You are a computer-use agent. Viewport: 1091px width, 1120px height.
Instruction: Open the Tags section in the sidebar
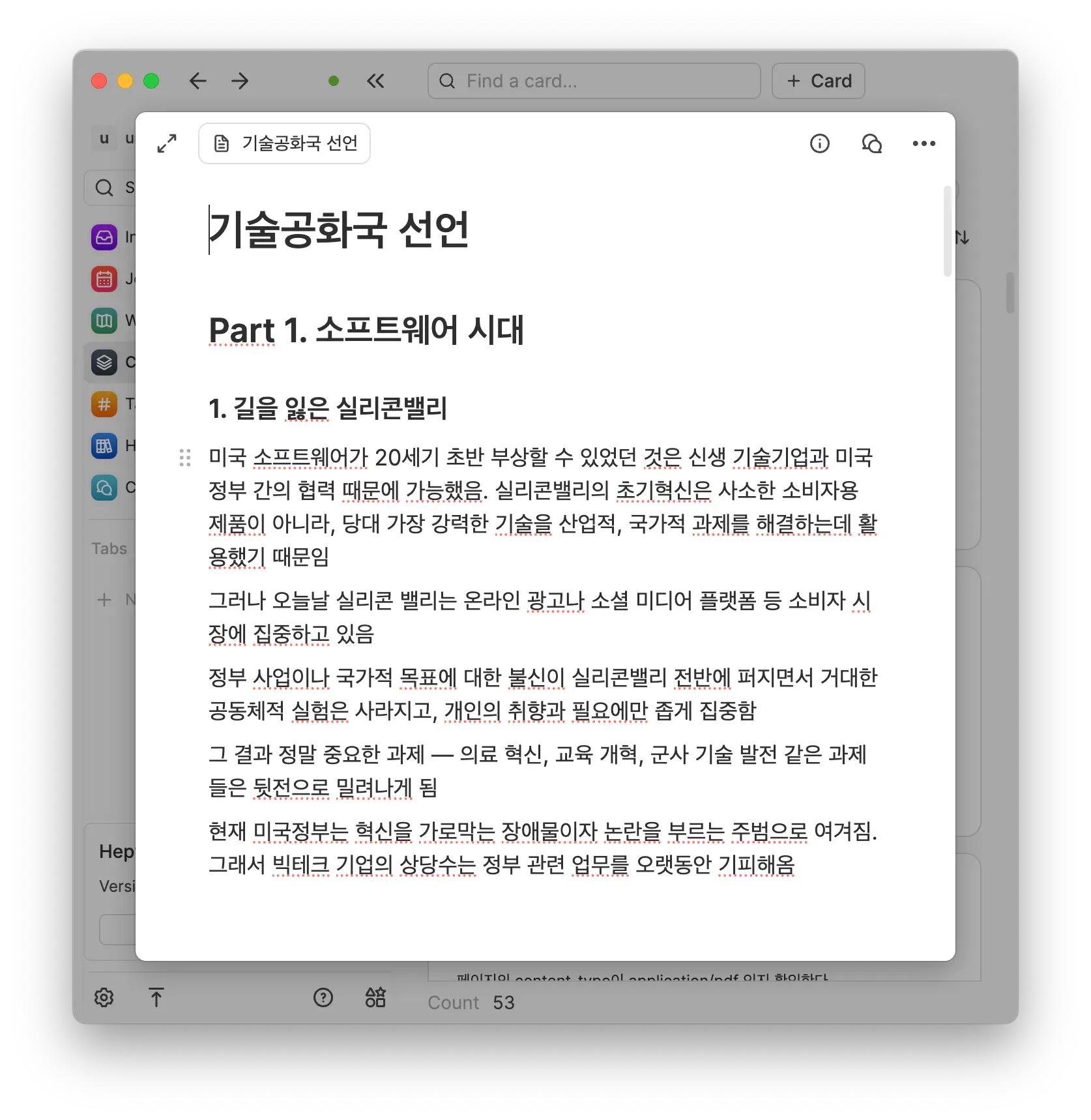[x=104, y=404]
